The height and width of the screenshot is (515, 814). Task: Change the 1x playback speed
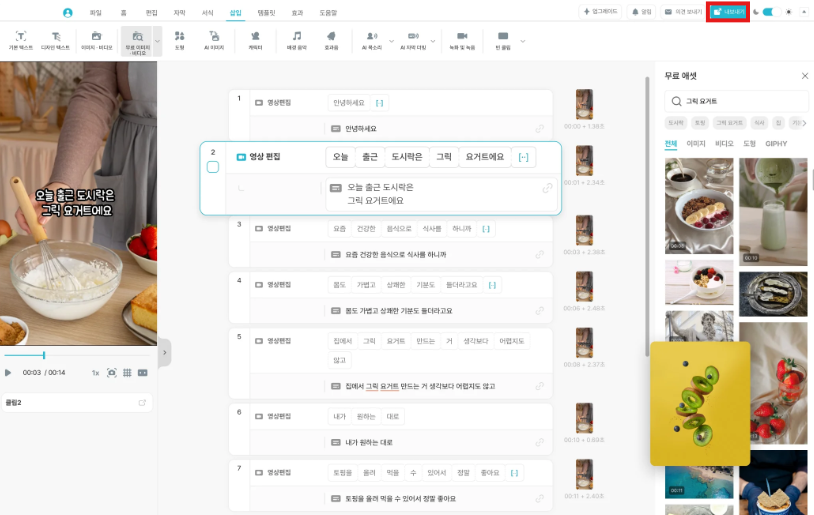tap(95, 373)
